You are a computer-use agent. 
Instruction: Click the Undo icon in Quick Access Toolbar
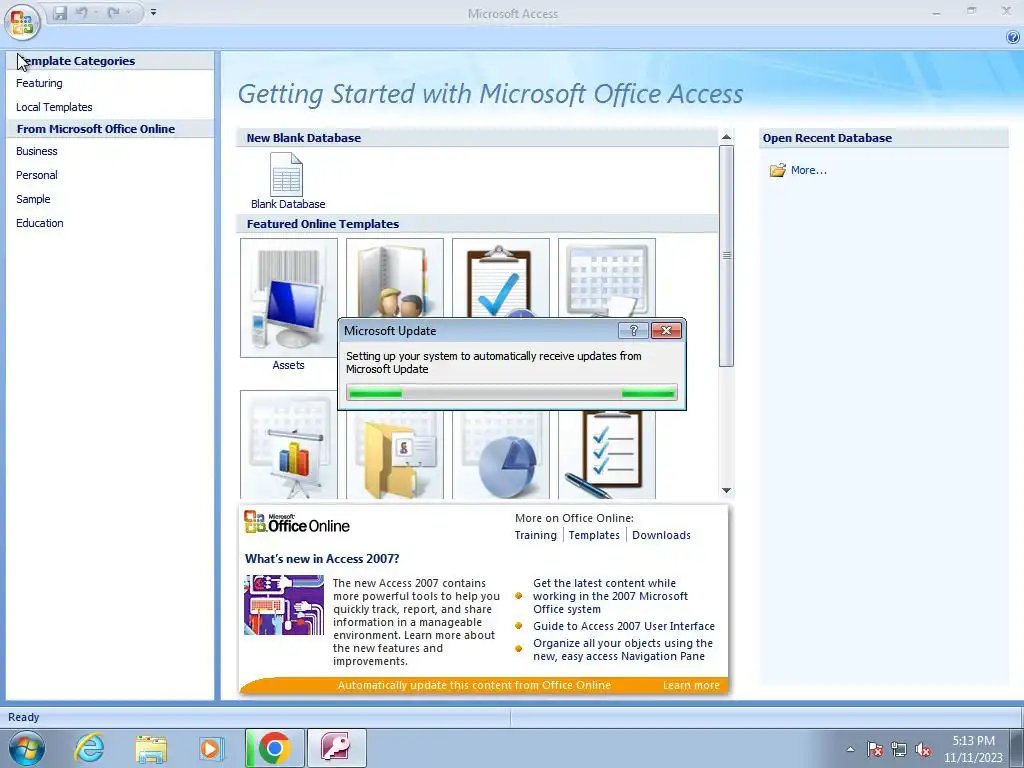tap(82, 13)
